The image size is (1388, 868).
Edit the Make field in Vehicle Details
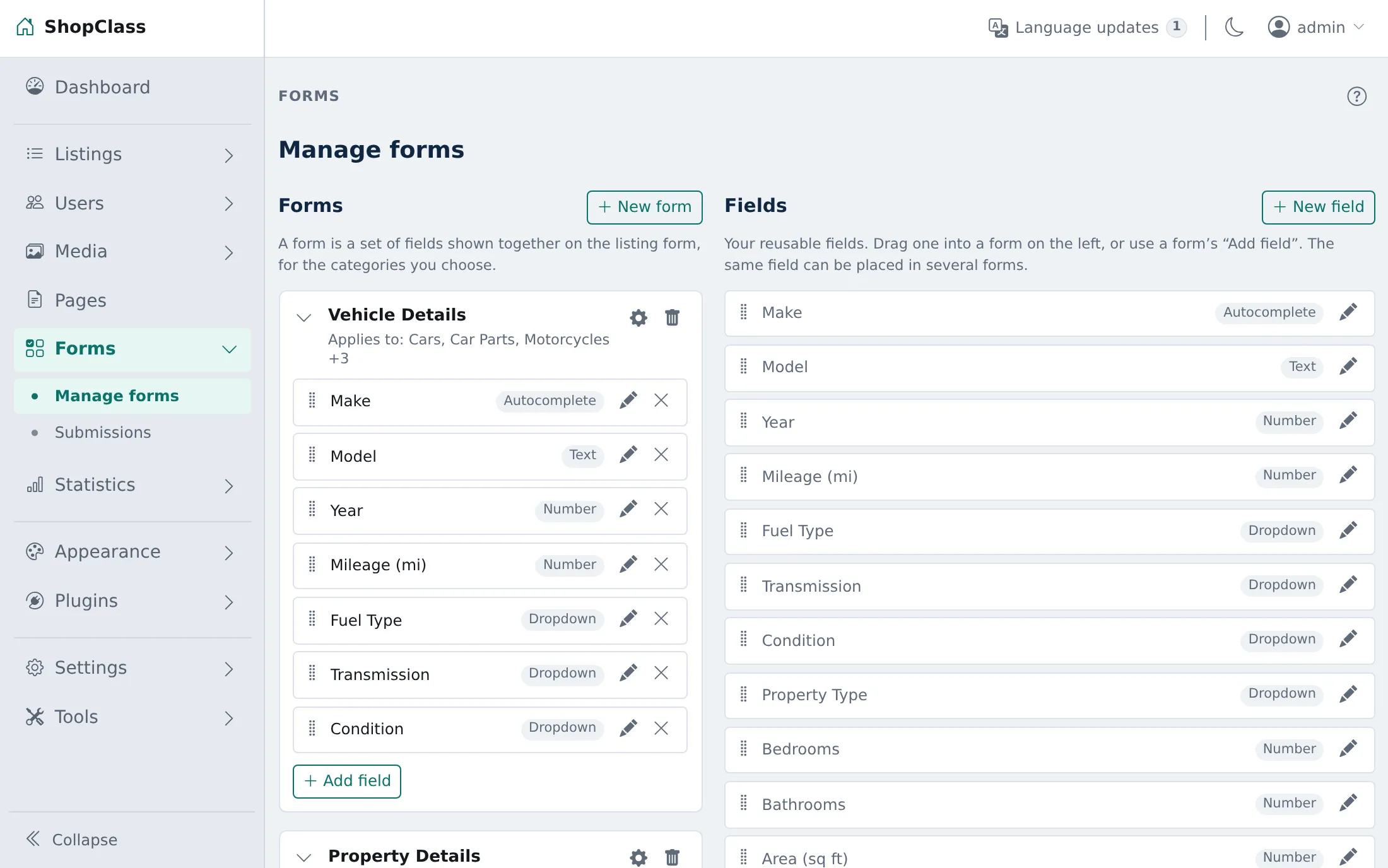point(628,401)
